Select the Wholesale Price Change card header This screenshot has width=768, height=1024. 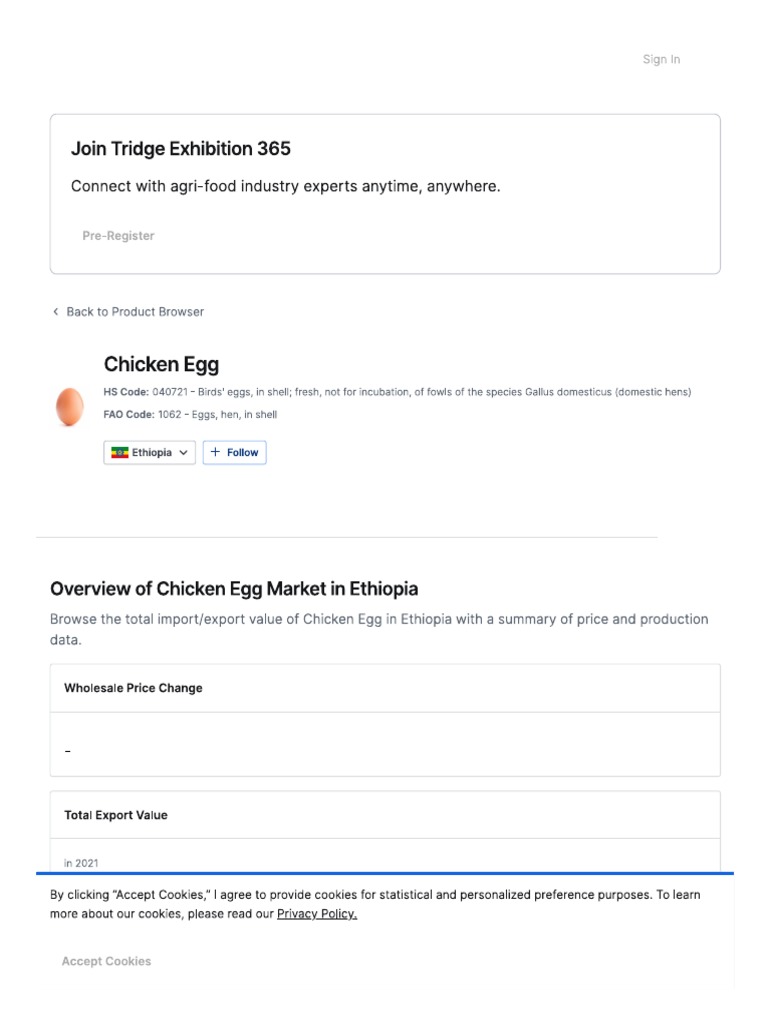pyautogui.click(x=134, y=688)
